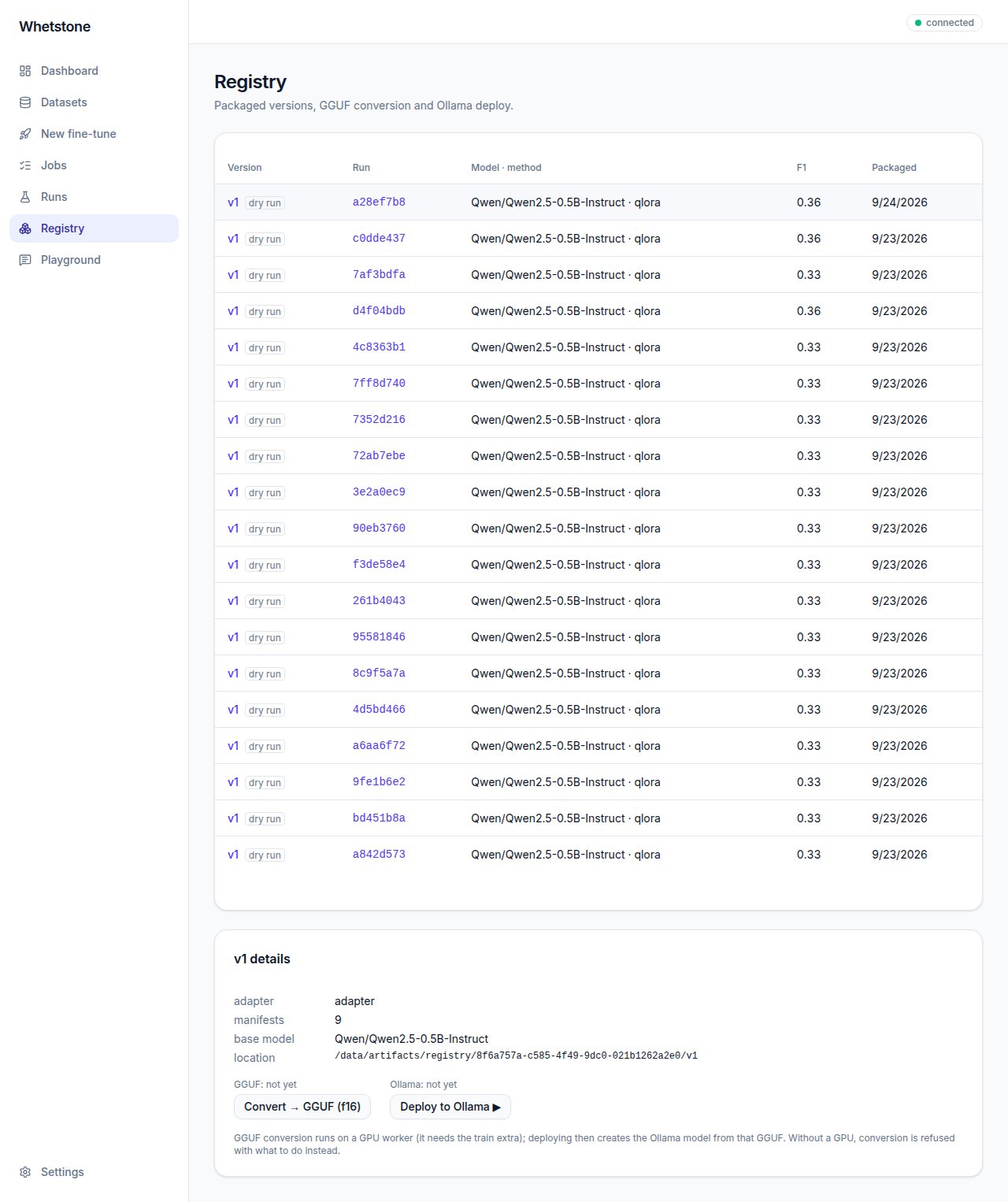Click the dry run badge for 8c9f5a7a
This screenshot has height=1202, width=1008.
click(x=265, y=674)
